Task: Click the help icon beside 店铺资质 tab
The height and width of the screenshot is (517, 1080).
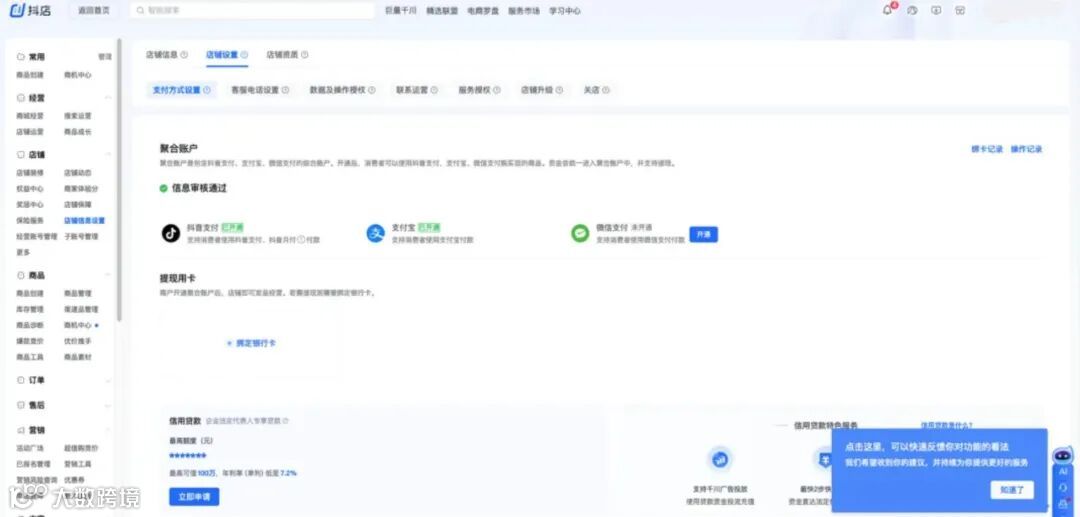Action: [x=304, y=54]
